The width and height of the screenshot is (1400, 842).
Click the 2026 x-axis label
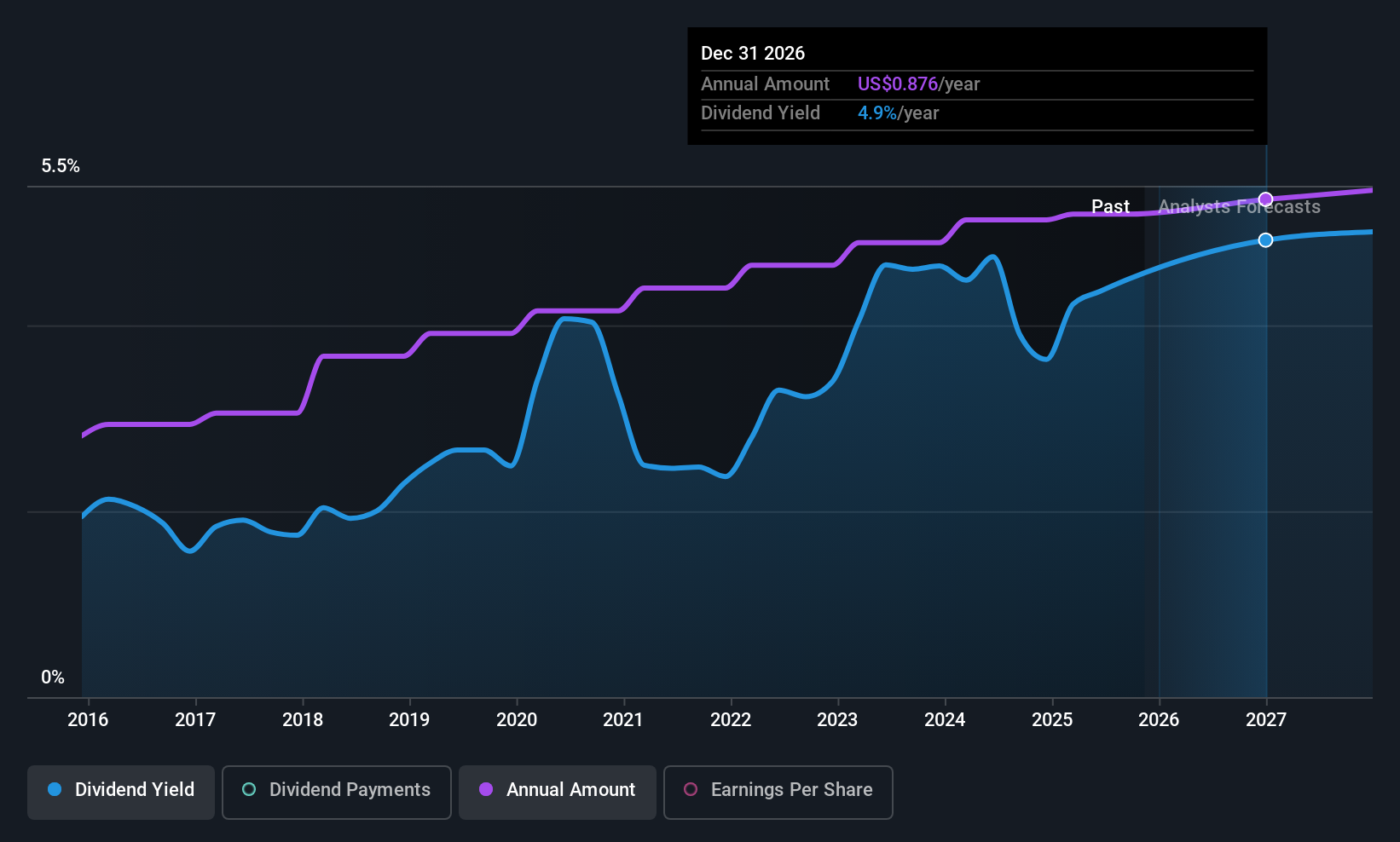(x=1159, y=720)
